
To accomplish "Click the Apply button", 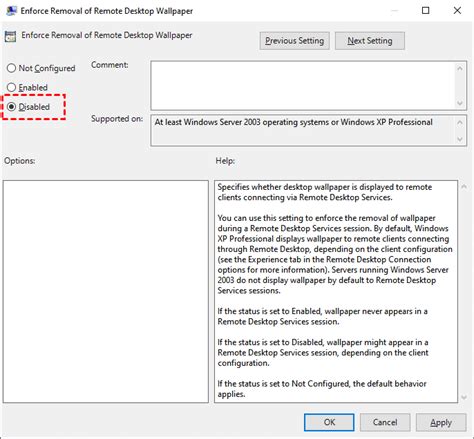I will click(441, 422).
